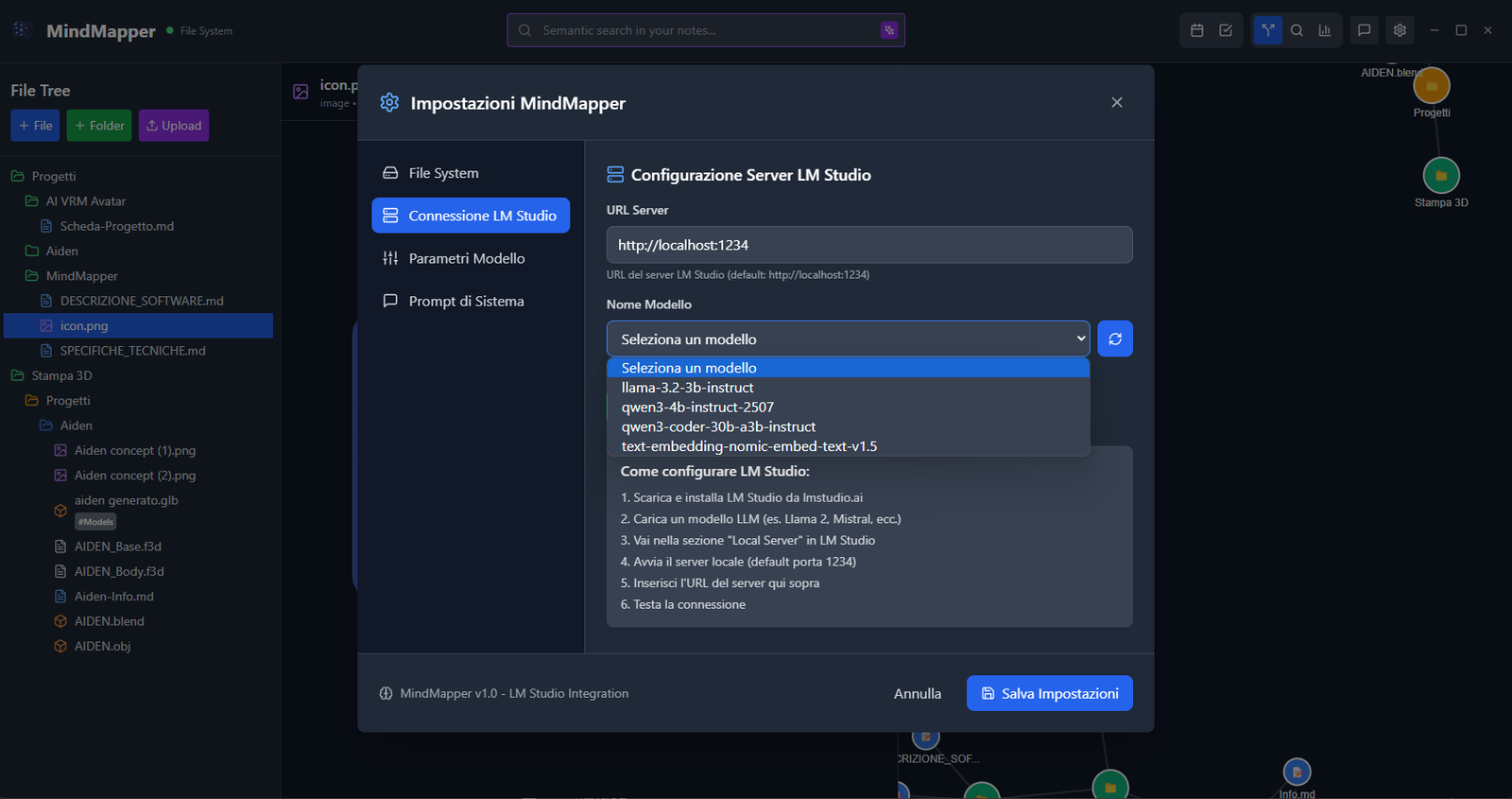
Task: Open the calendar view icon
Action: pyautogui.click(x=1196, y=30)
